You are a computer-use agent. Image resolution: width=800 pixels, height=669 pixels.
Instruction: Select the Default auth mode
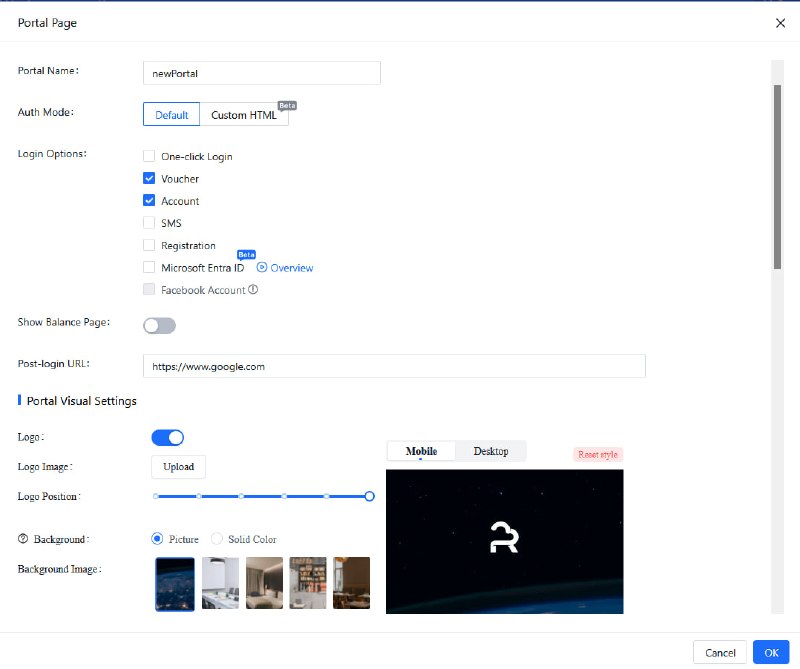(x=171, y=114)
